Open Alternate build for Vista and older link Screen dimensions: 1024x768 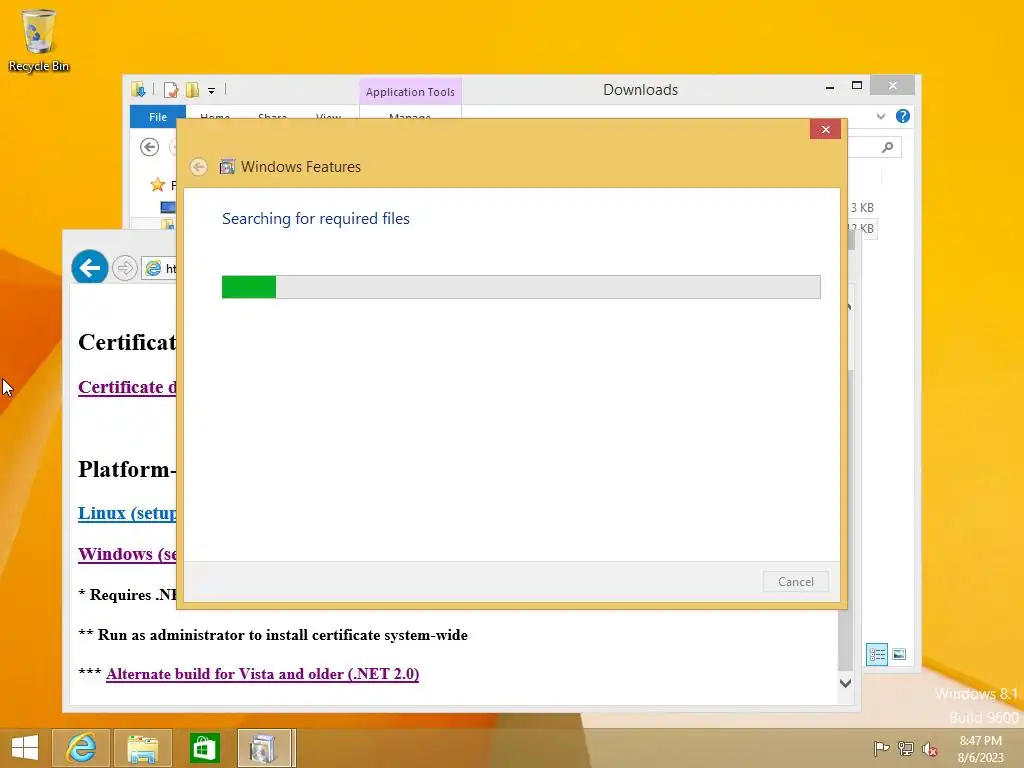(x=263, y=674)
